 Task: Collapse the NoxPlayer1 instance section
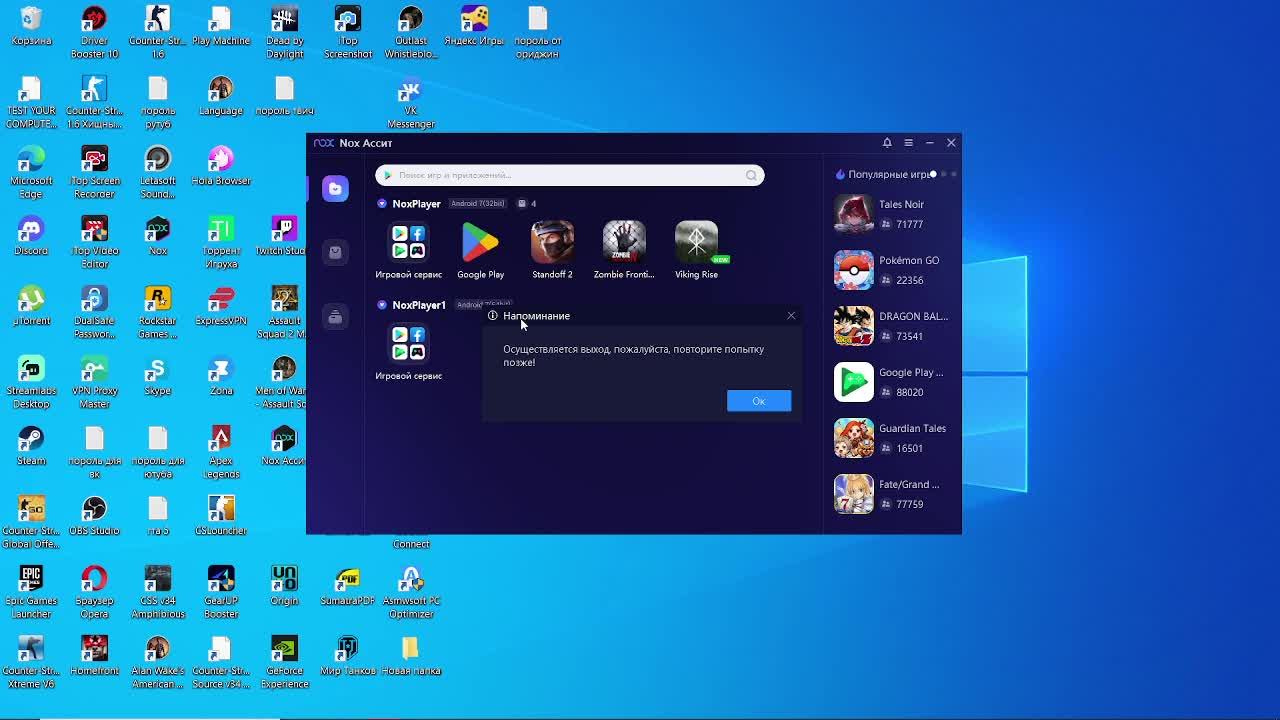[x=382, y=305]
